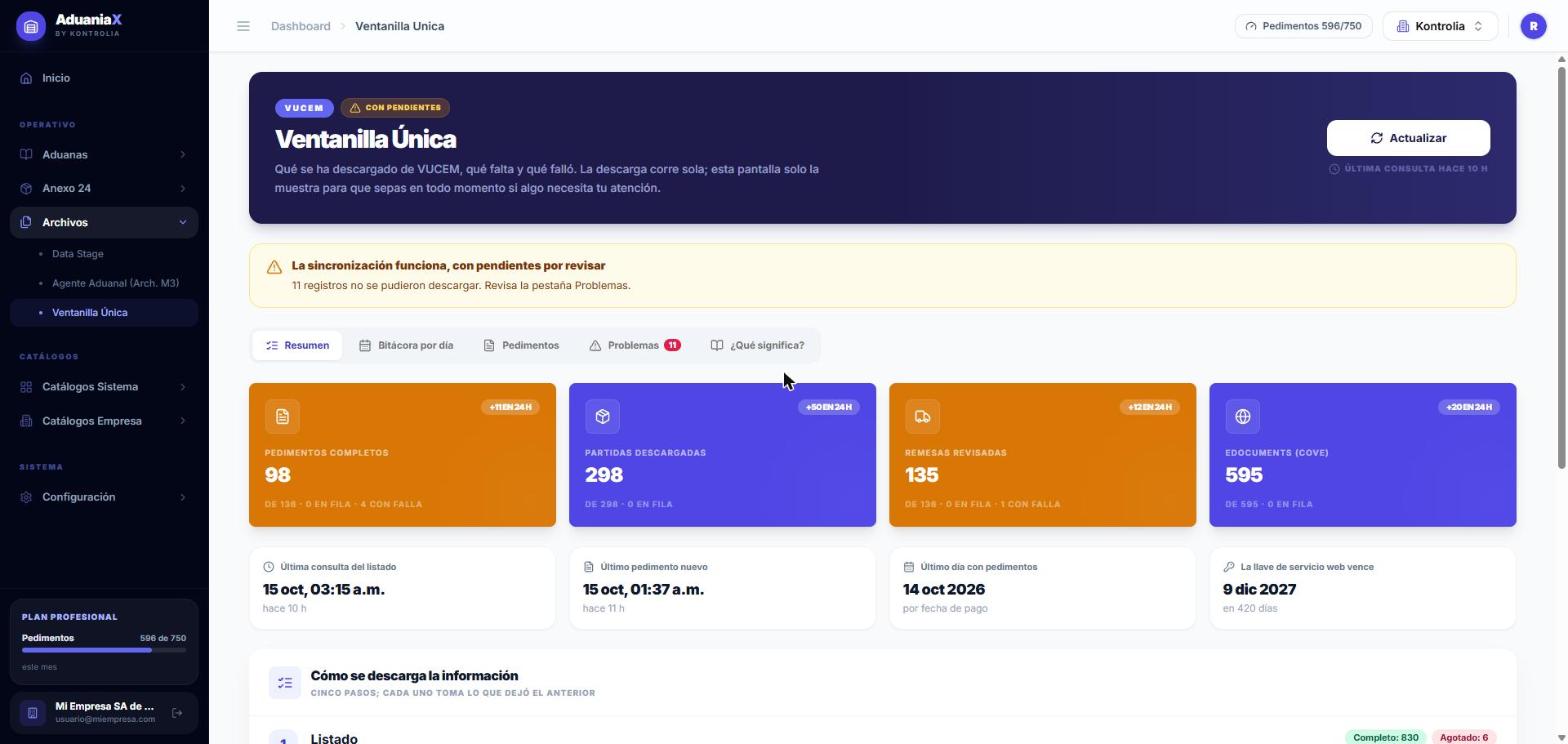
Task: Expand the Anexo 24 chevron
Action: tap(183, 188)
